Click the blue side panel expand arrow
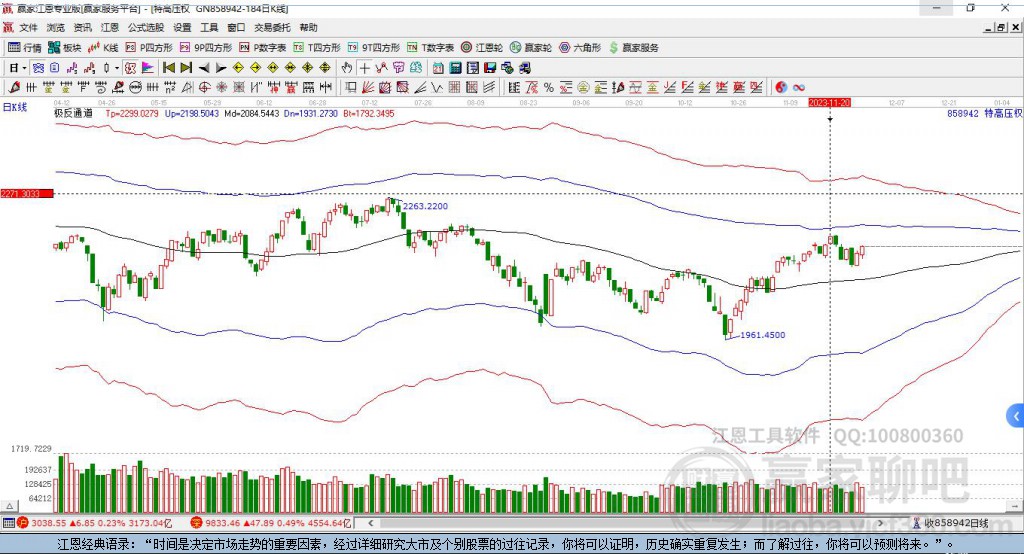Screen dimensions: 1024x554 coord(1016,416)
